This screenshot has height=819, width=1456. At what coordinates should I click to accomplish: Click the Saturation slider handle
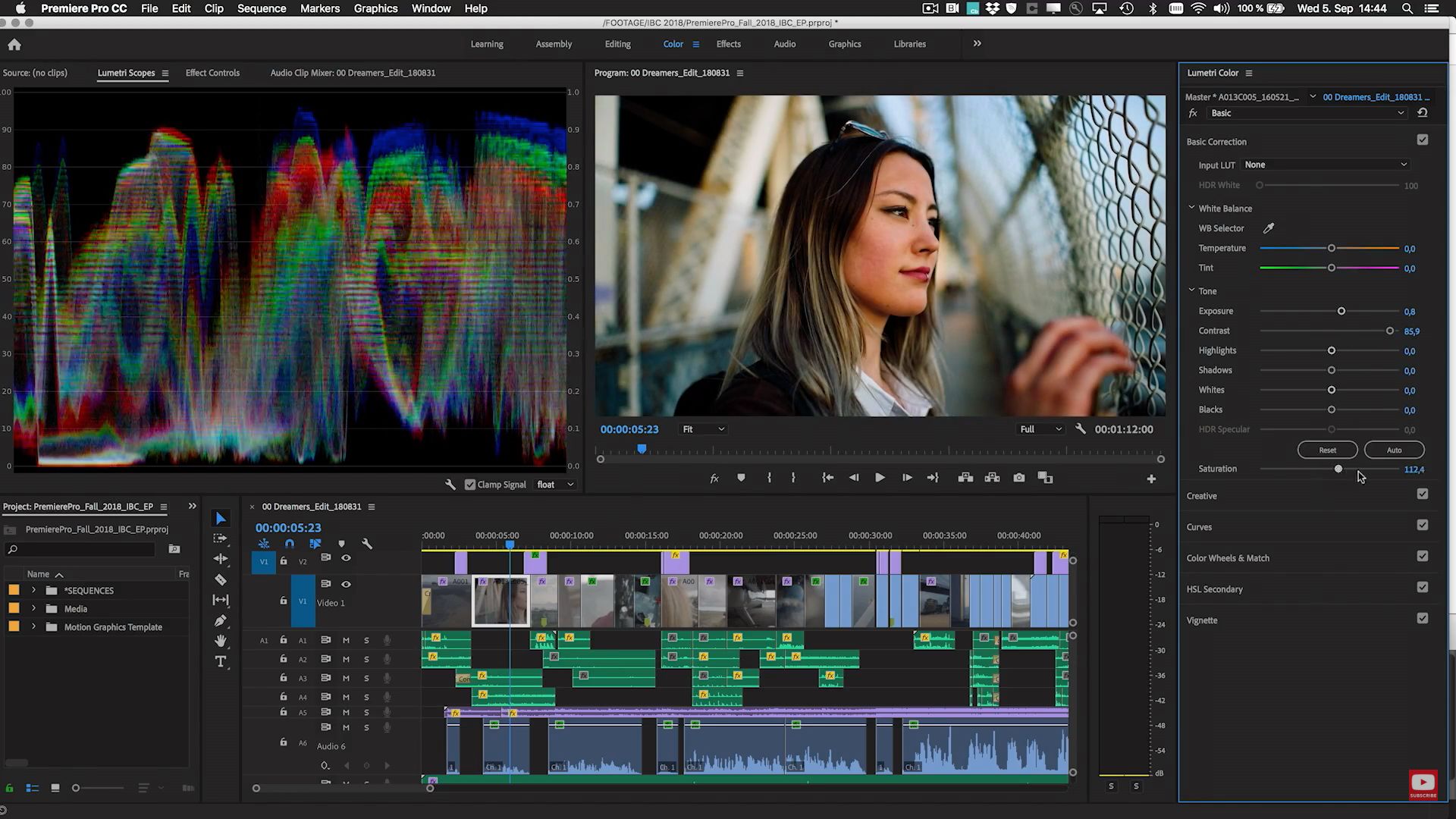tap(1338, 469)
